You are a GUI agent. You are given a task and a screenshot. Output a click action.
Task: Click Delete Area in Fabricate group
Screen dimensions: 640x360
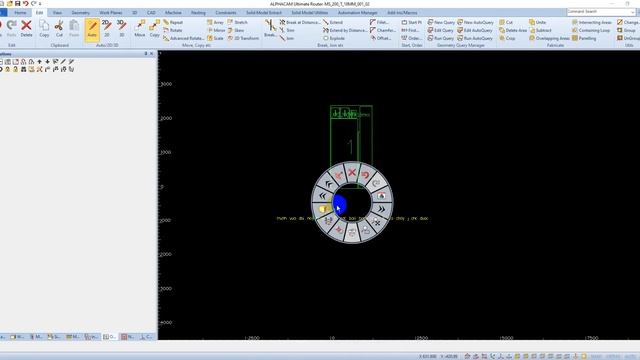click(513, 30)
